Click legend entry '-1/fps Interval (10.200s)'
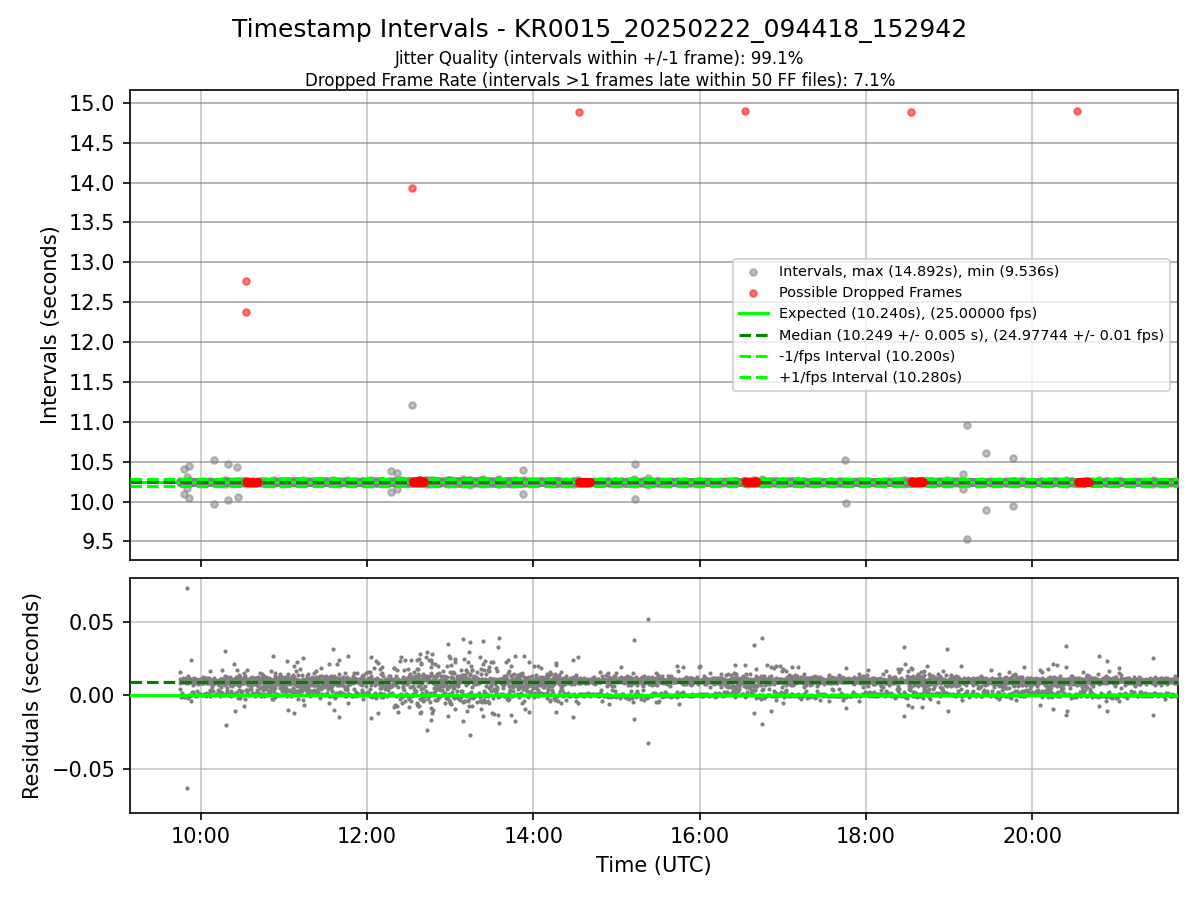 (866, 356)
